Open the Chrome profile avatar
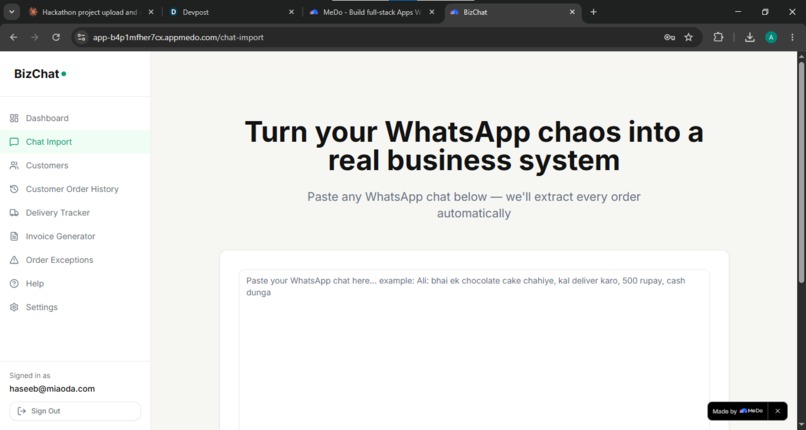 771,37
